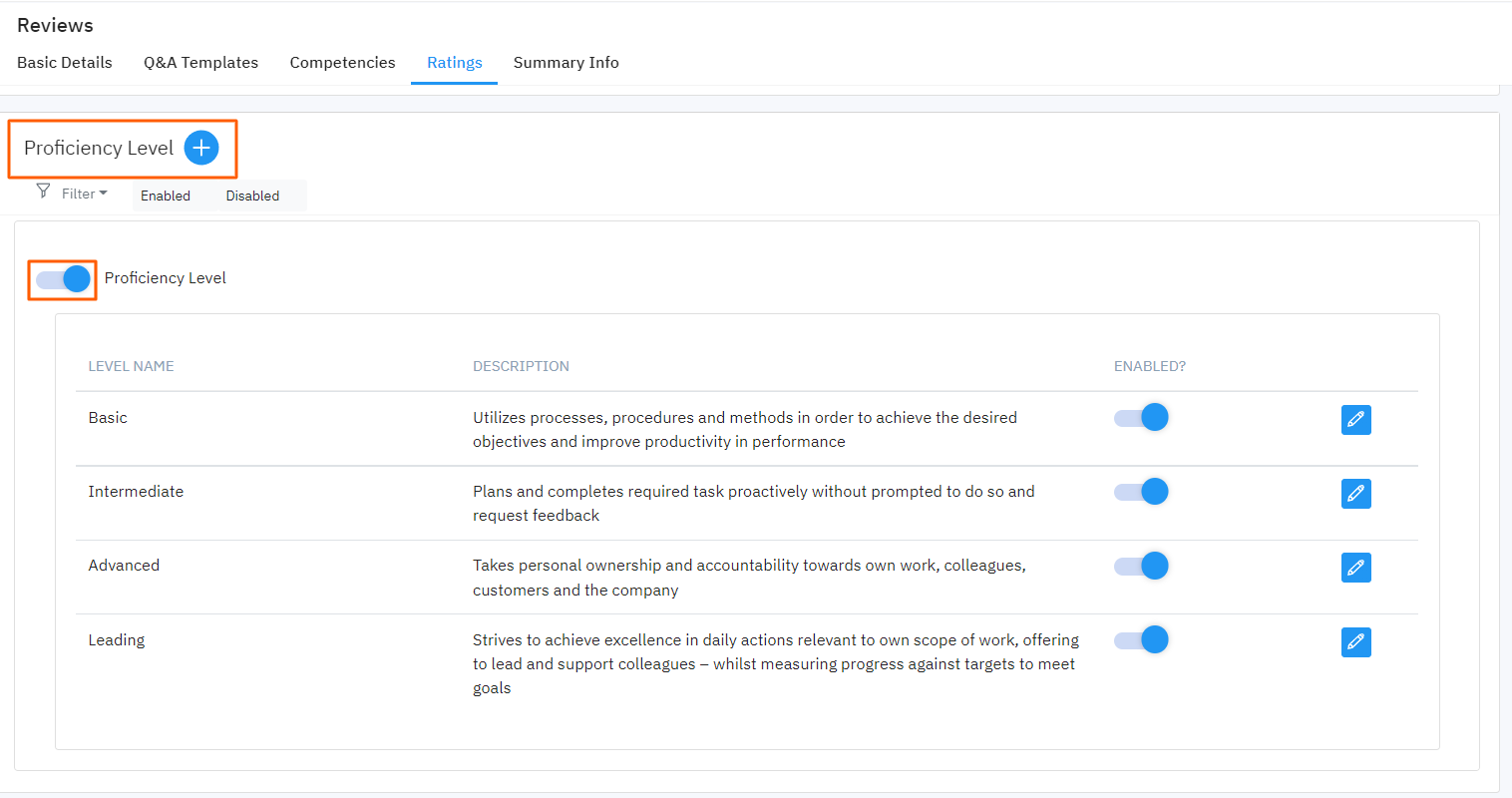Click the blue plus icon to add proficiency level
Screen dimensions: 1512x798
201,149
